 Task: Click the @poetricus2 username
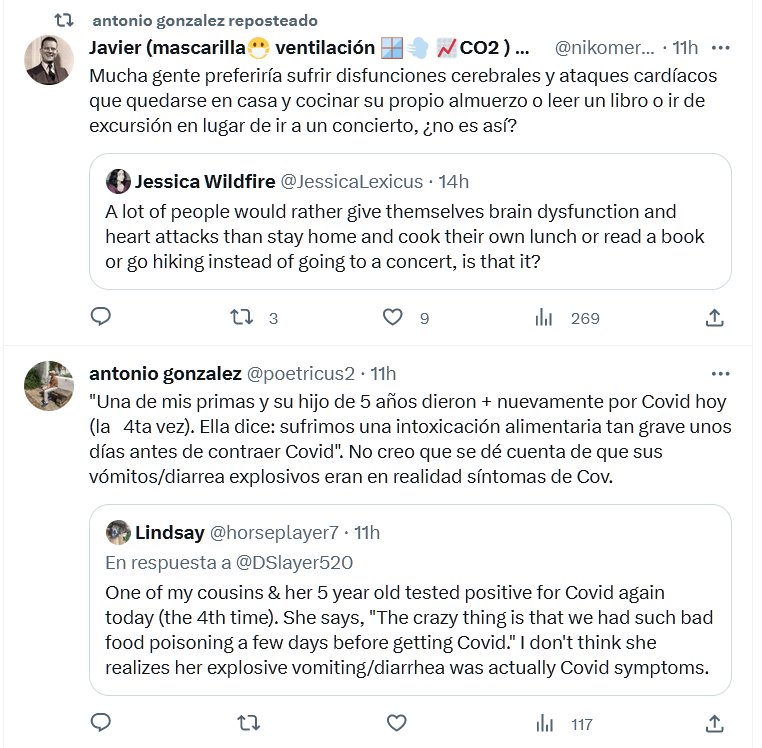pos(300,373)
